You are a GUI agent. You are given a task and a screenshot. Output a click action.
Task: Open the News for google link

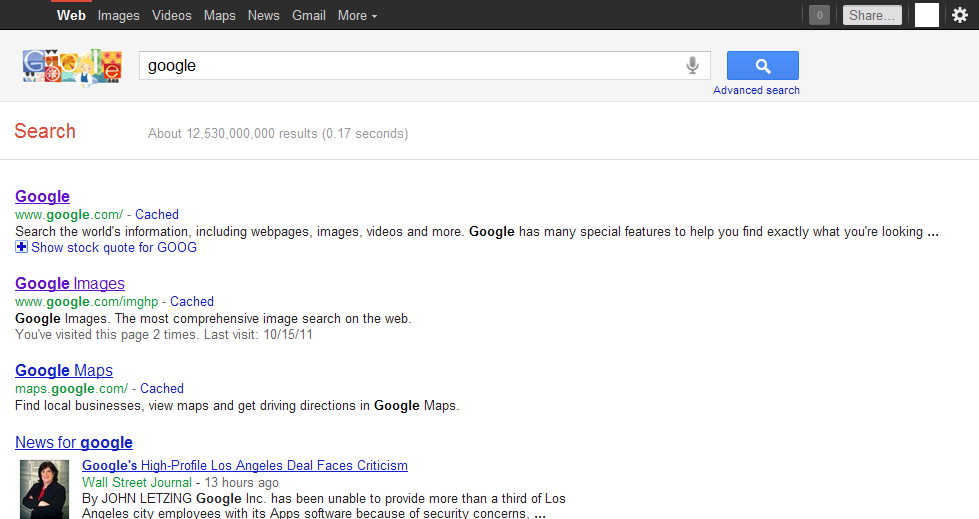point(74,442)
